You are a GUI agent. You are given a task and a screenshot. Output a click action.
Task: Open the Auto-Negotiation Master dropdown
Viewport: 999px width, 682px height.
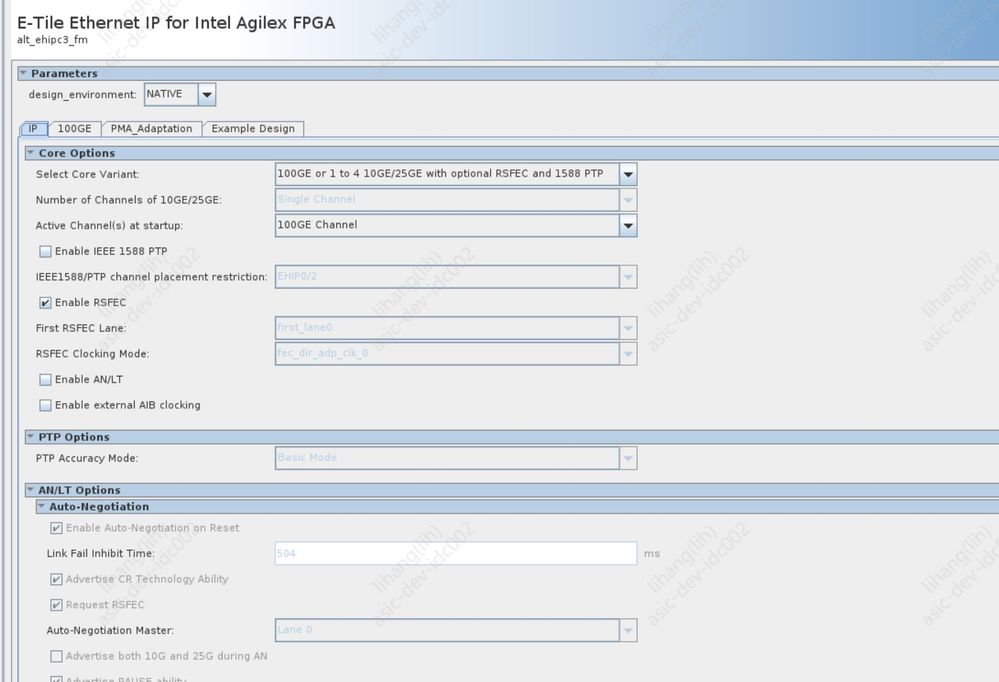click(x=456, y=630)
